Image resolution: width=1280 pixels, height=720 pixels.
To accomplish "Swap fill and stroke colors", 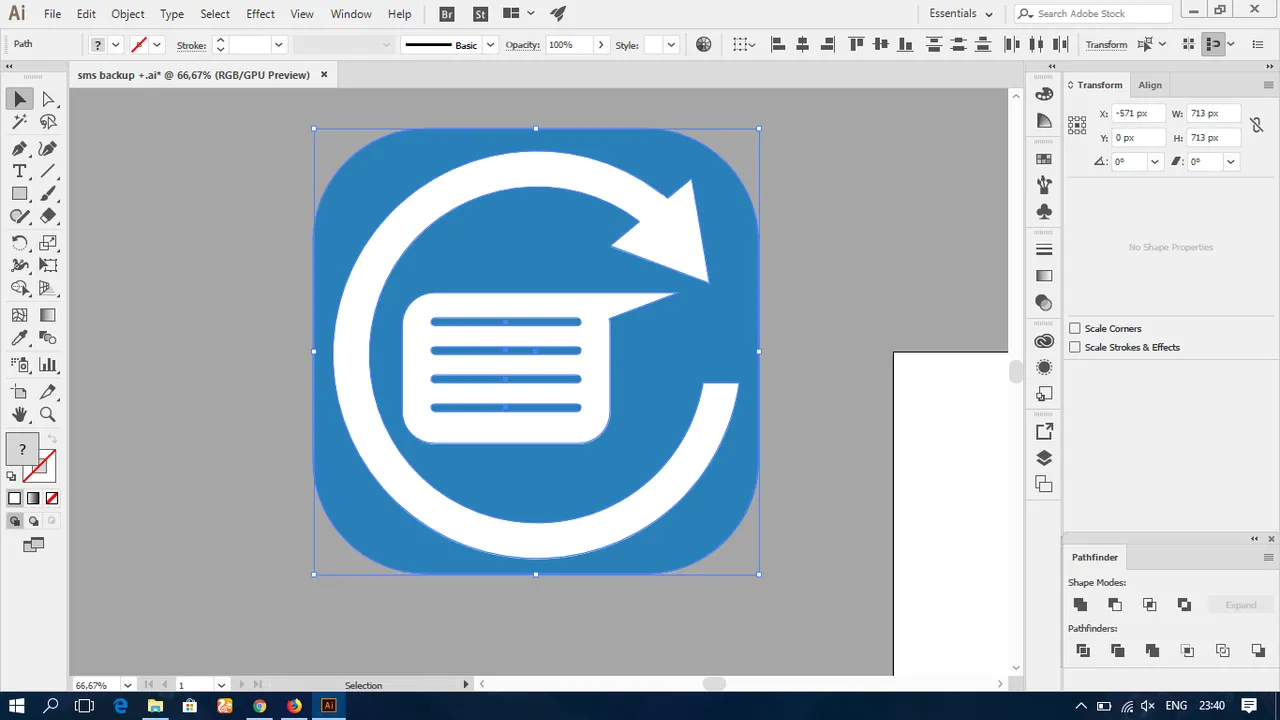I will point(52,439).
